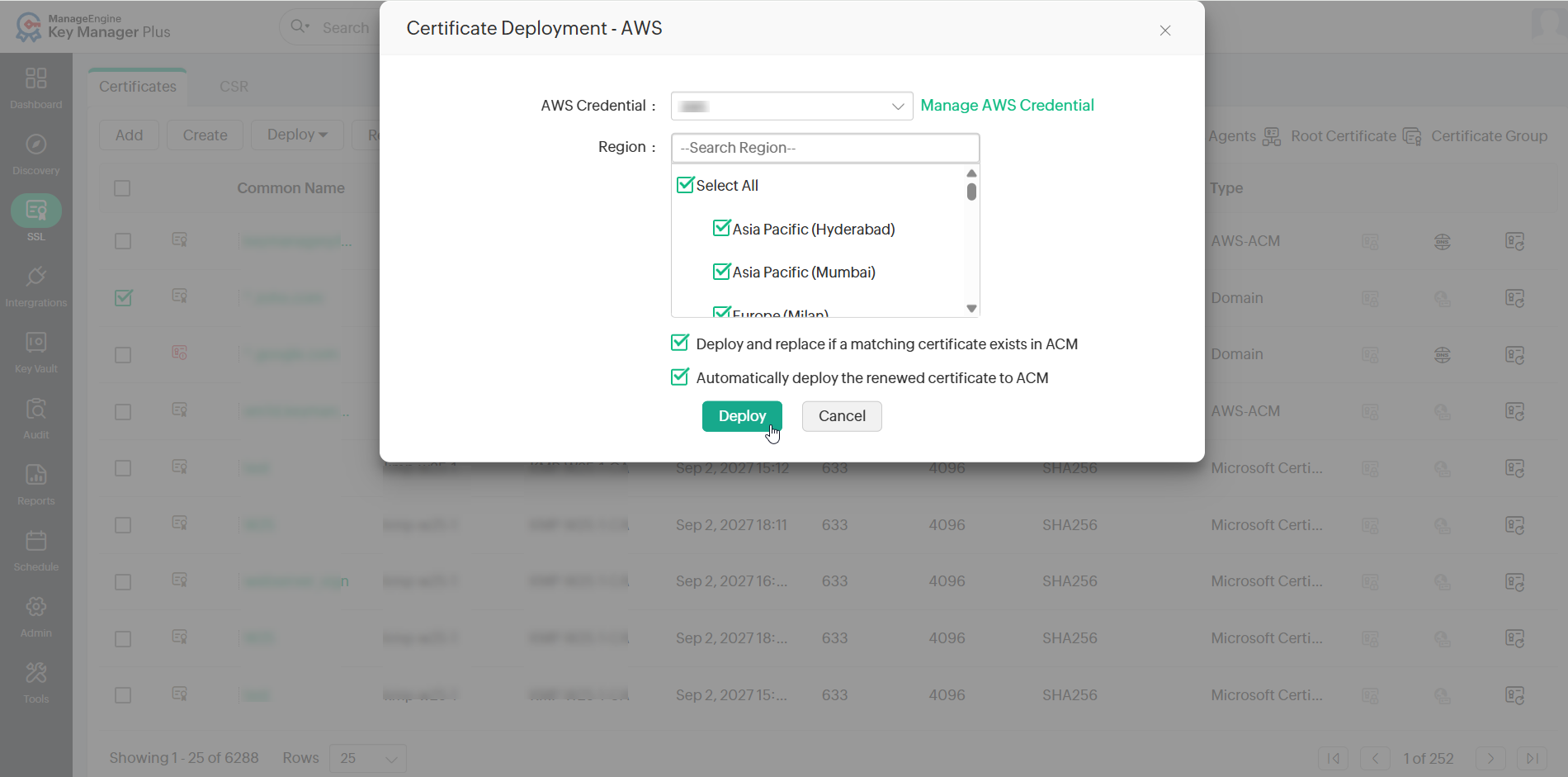Click the Root Certificate label
Viewport: 1568px width, 777px height.
click(1343, 136)
